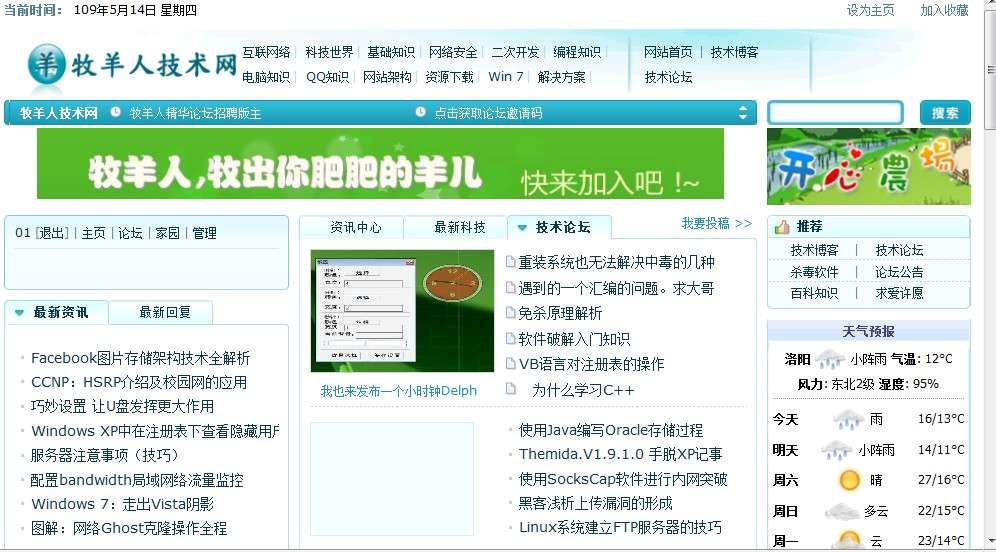Click the thumbs-up icon beside 推荐
This screenshot has width=996, height=552.
tap(782, 227)
